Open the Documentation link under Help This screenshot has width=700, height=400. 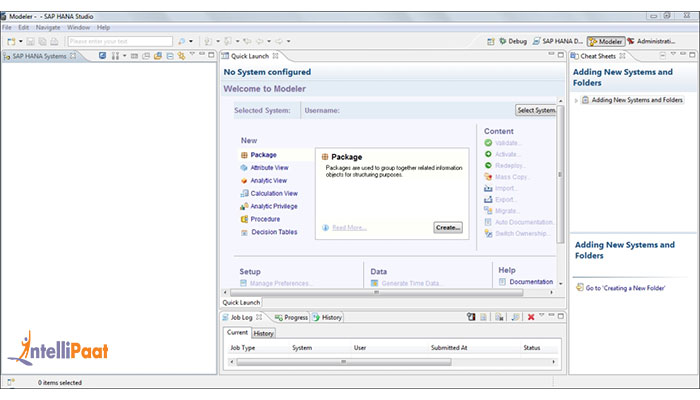(531, 282)
